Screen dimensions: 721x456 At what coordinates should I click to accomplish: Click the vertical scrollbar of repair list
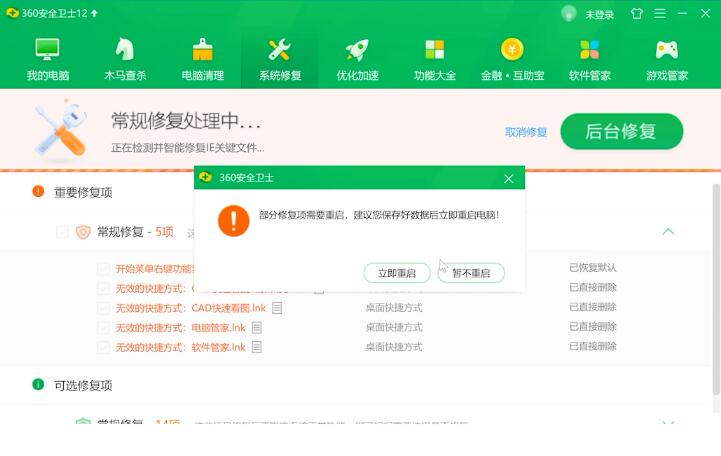[716, 290]
